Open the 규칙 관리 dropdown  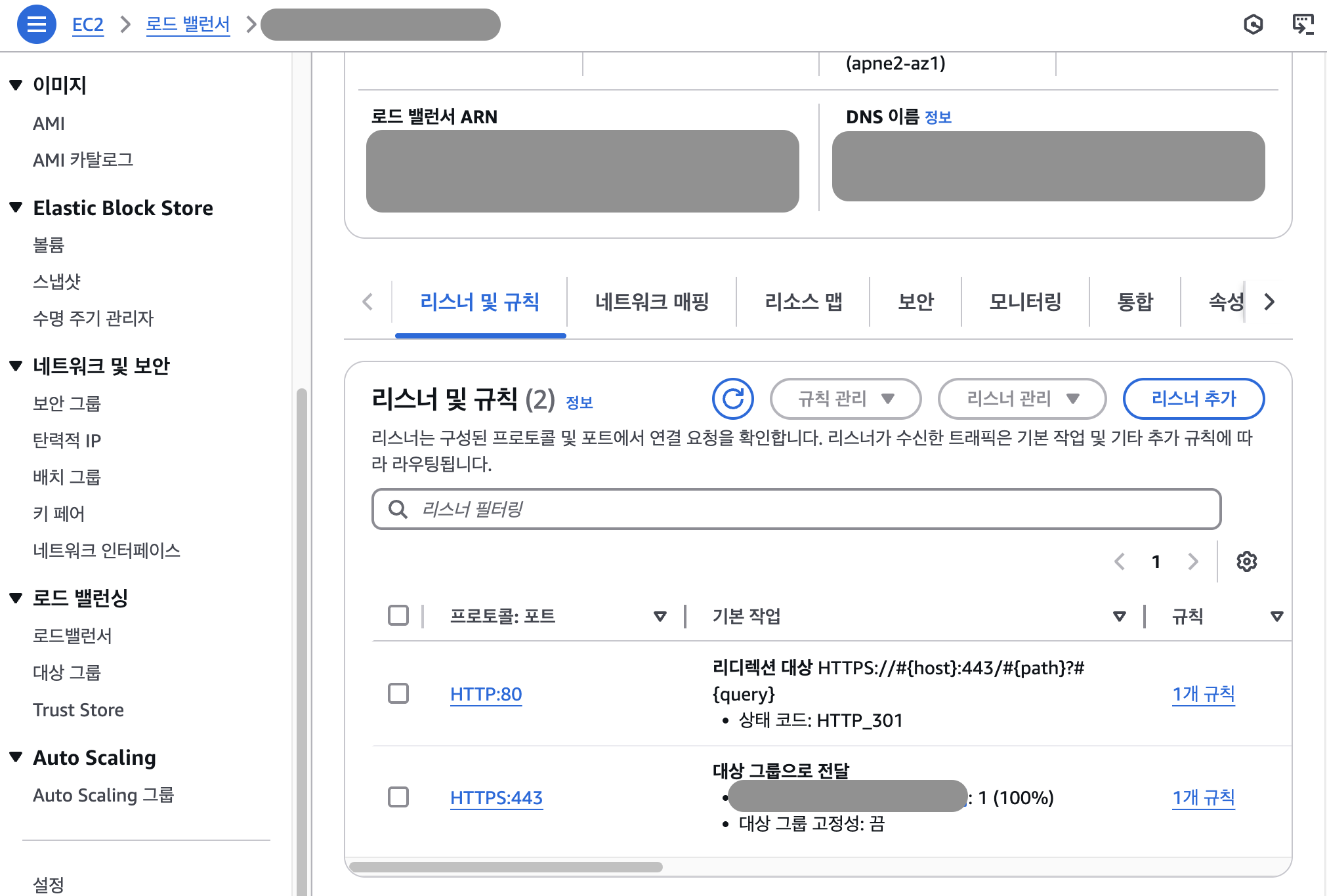pyautogui.click(x=846, y=399)
